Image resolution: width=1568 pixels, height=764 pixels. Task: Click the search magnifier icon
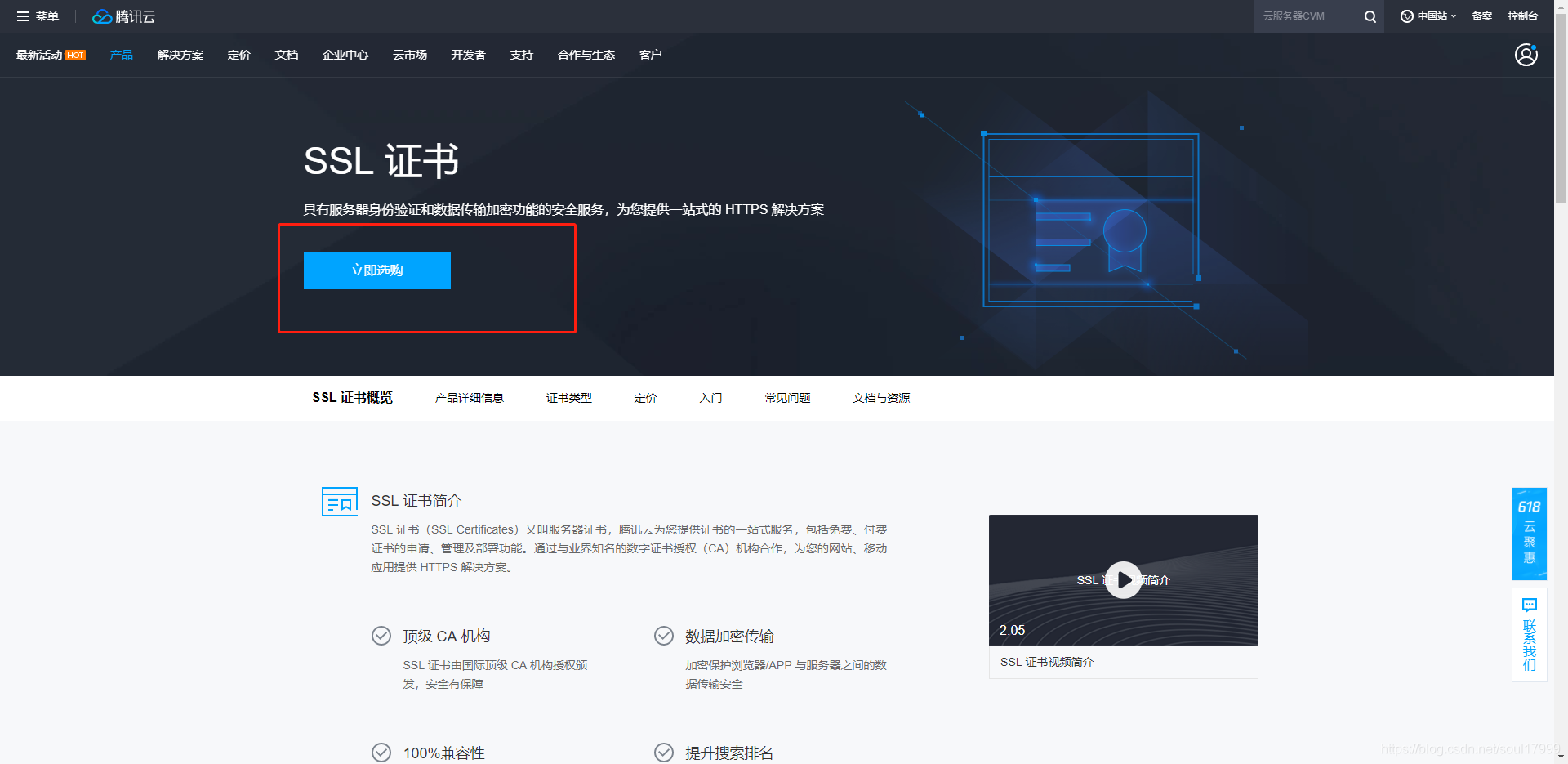coord(1370,16)
